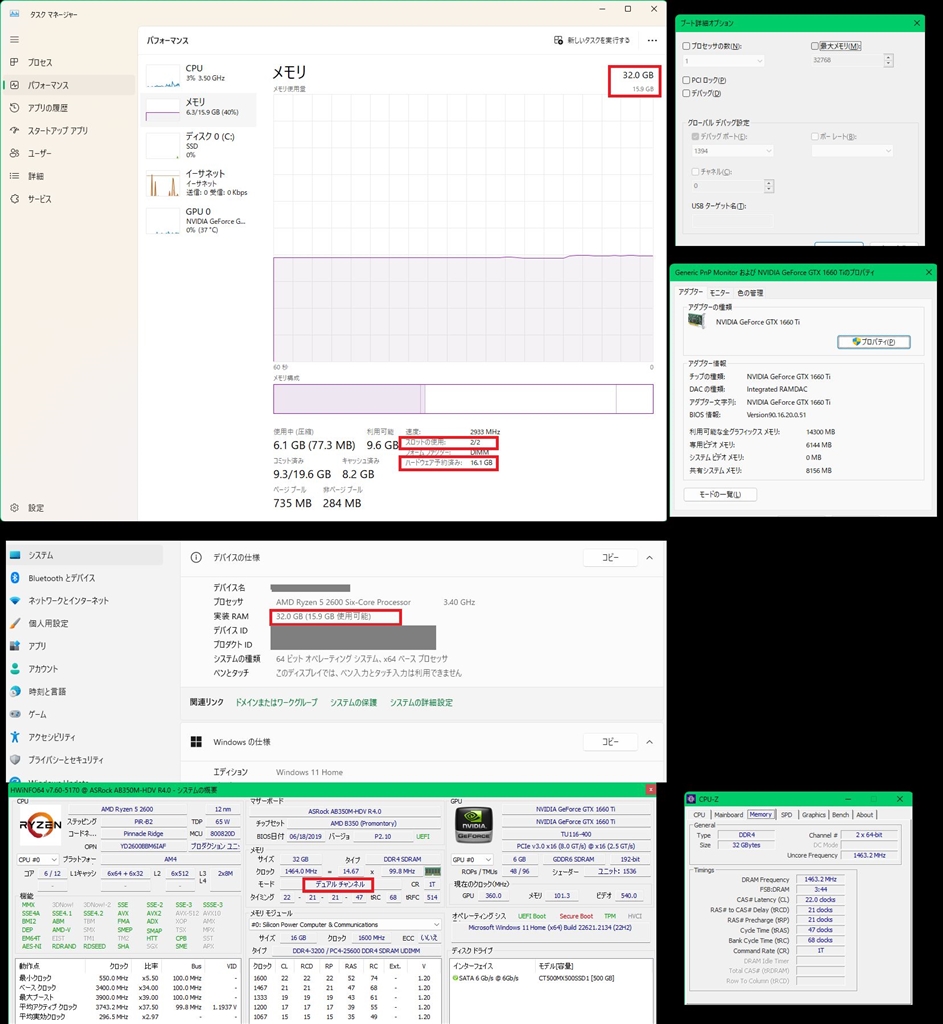Toggle デバッグ checkbox in boot options
The width and height of the screenshot is (943, 1024).
click(x=686, y=93)
